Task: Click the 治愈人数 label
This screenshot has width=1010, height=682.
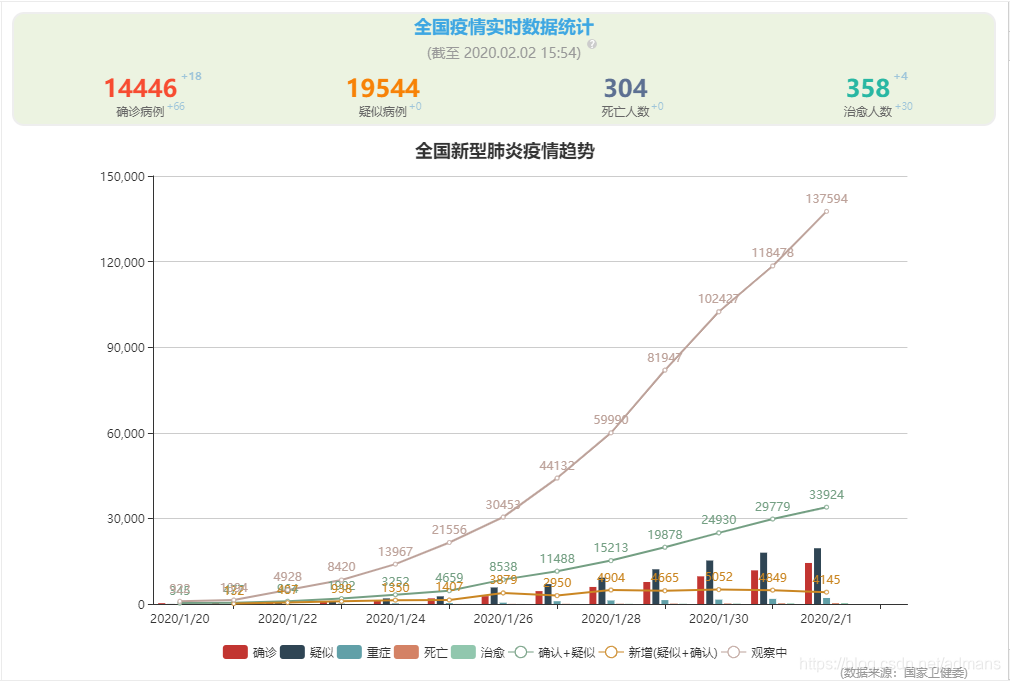Action: click(868, 111)
